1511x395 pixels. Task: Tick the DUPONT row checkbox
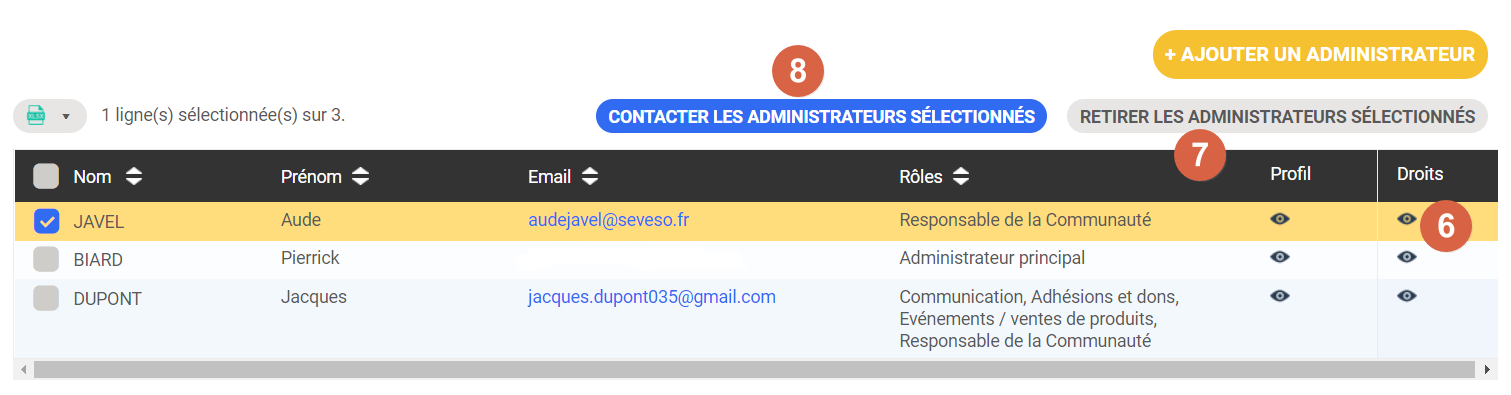pyautogui.click(x=46, y=298)
